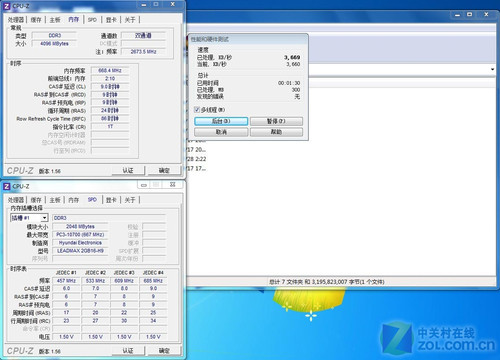
Task: Click the 性能和硬件测试 dialog title bar
Action: pyautogui.click(x=248, y=39)
